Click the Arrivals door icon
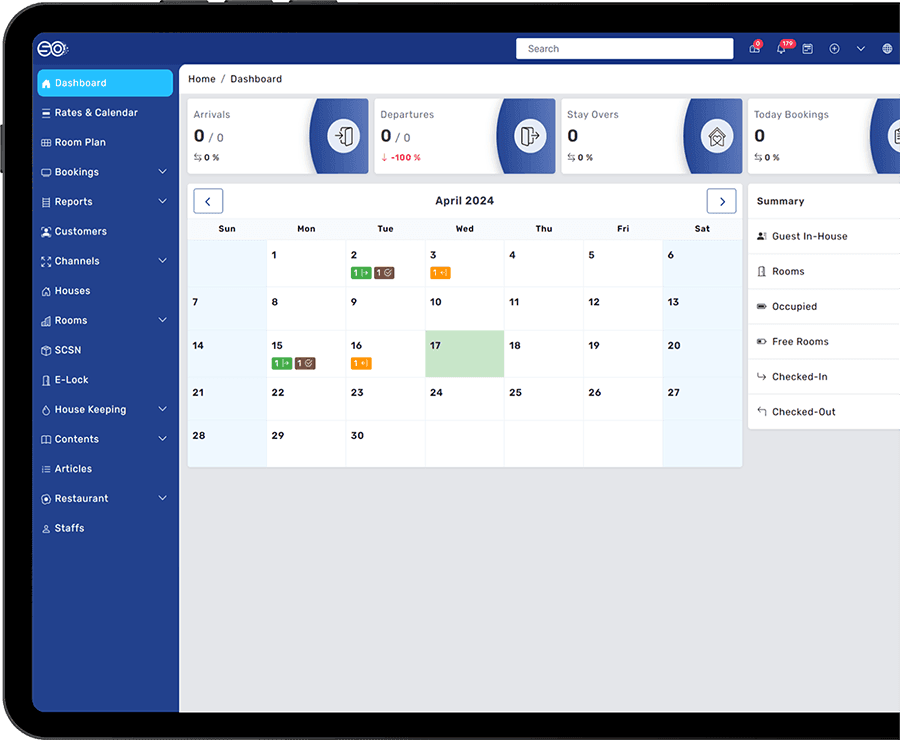 (x=344, y=136)
